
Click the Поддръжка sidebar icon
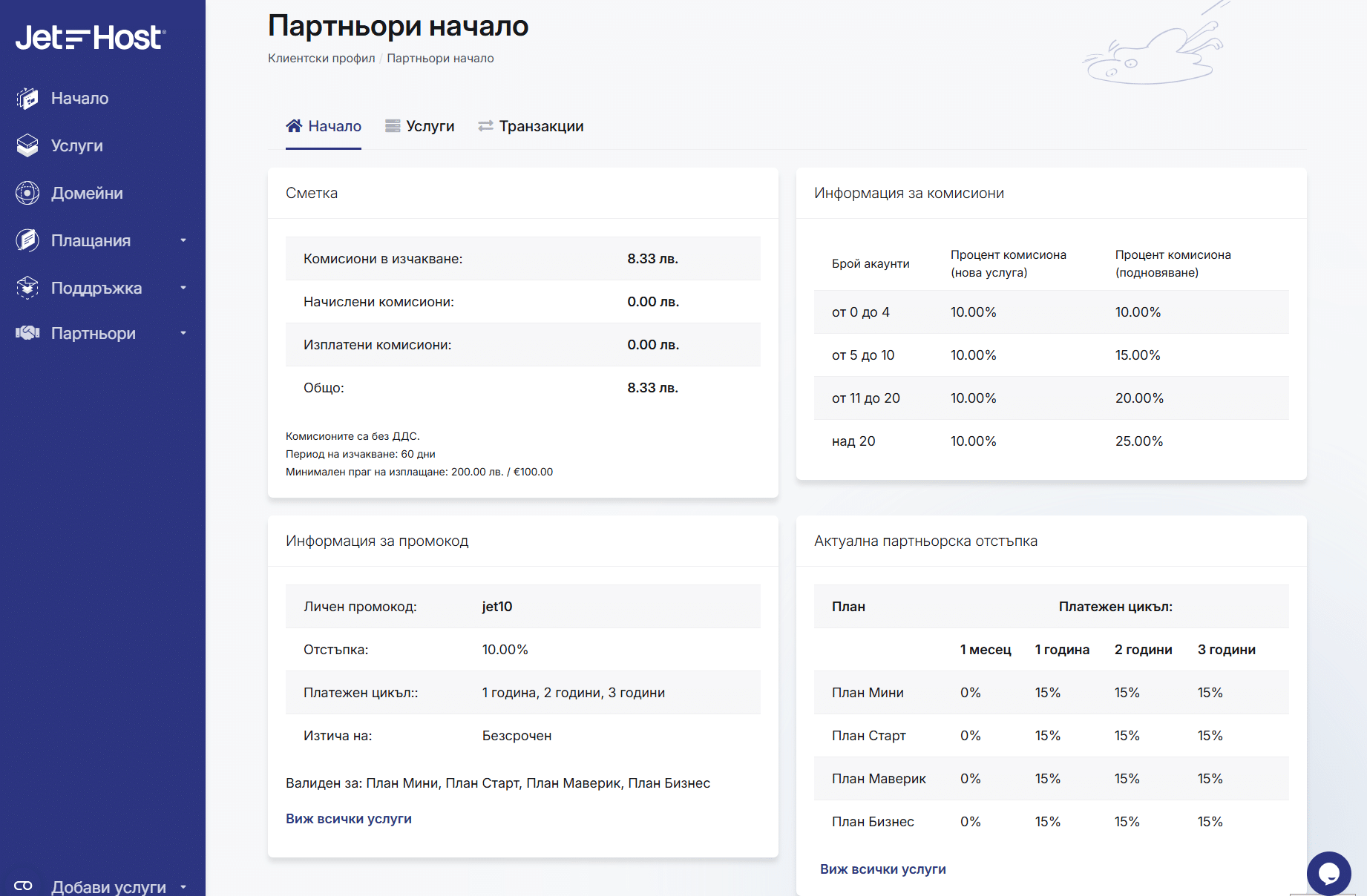(x=27, y=288)
